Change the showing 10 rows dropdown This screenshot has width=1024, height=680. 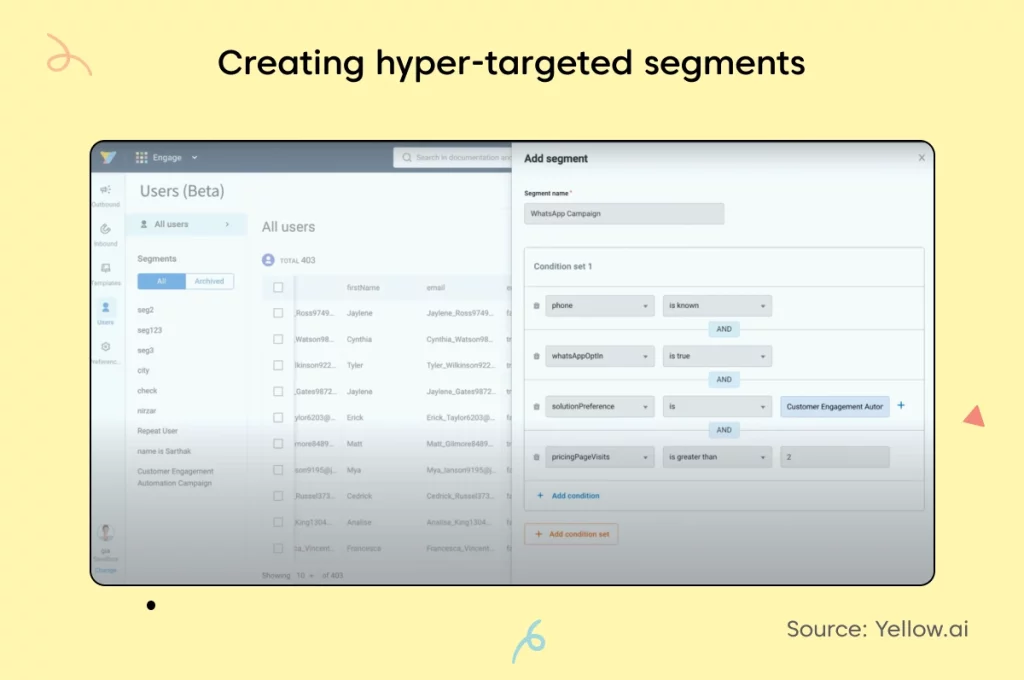tap(305, 575)
